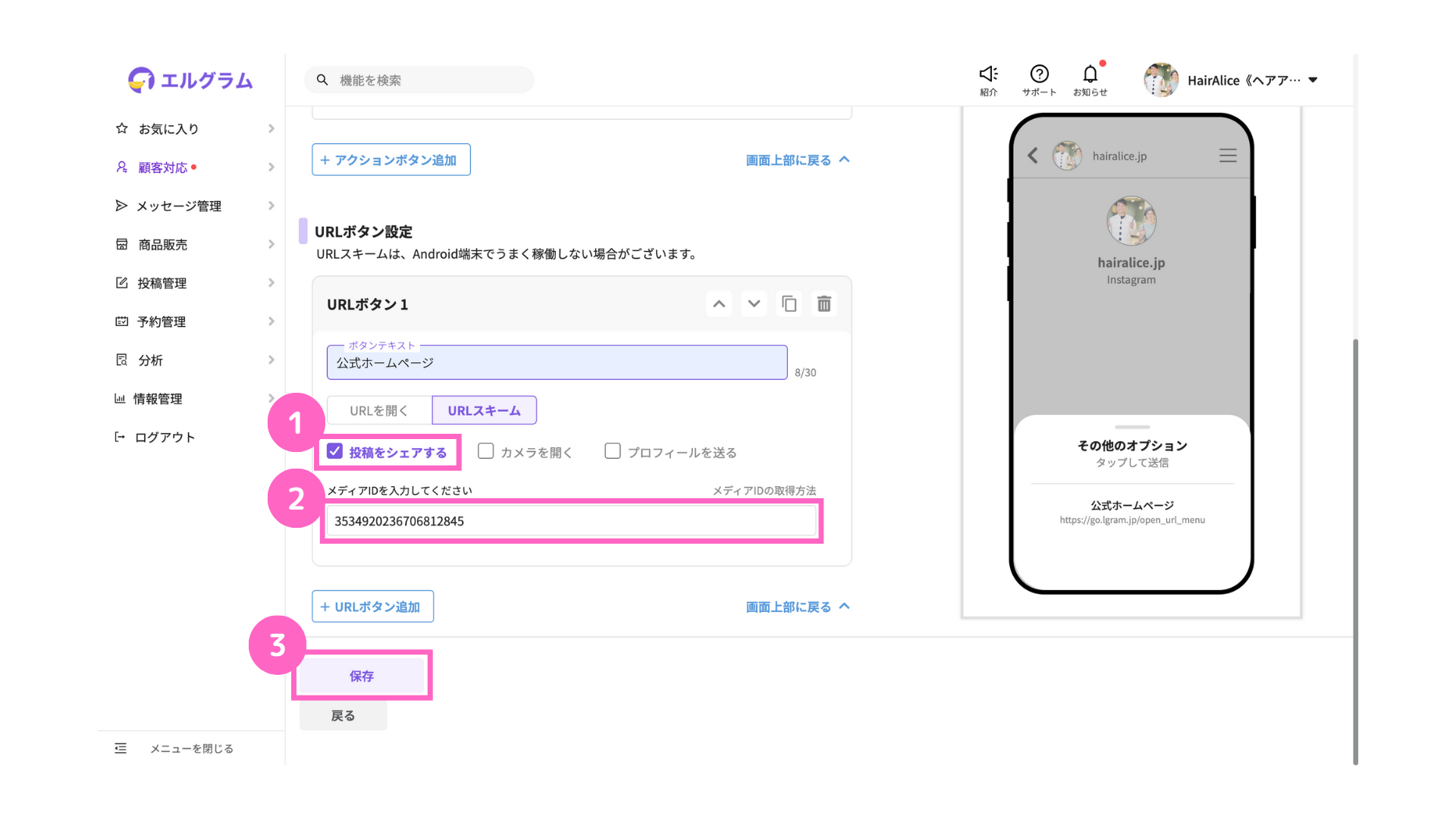Click the 戻る button
The width and height of the screenshot is (1456, 819).
point(343,715)
